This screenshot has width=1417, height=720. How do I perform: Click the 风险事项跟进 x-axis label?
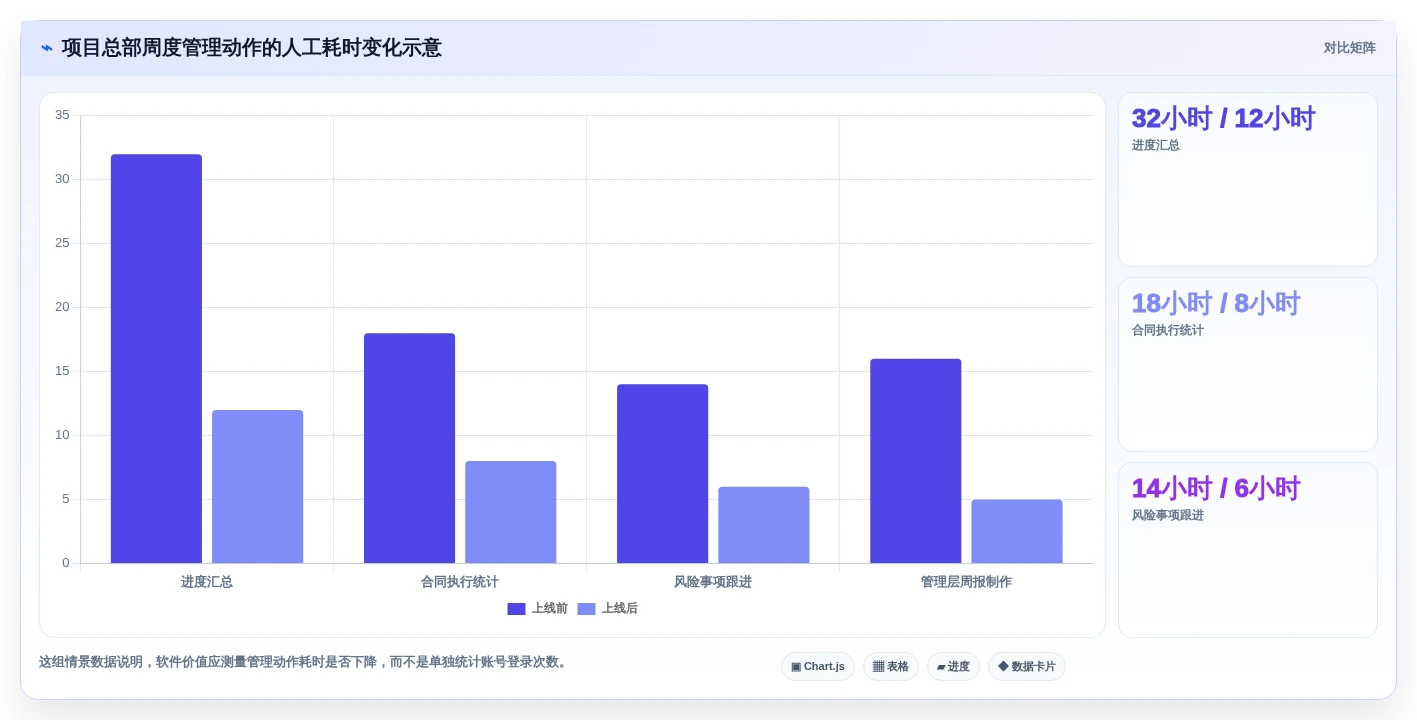pos(713,582)
